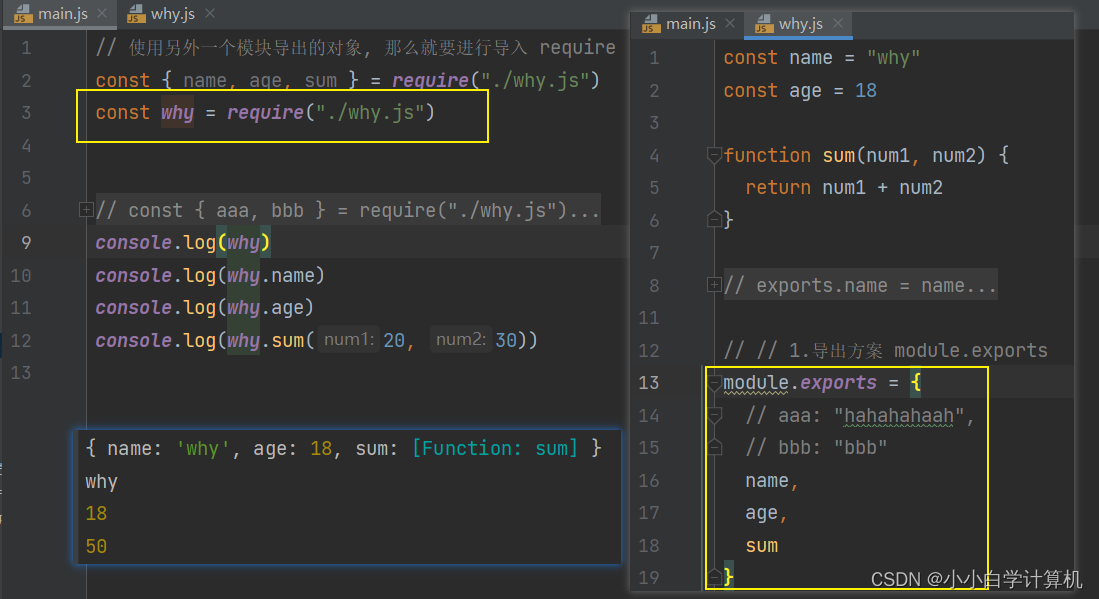Viewport: 1099px width, 599px height.
Task: Click comment text on line 1 of main.js
Action: 355,48
